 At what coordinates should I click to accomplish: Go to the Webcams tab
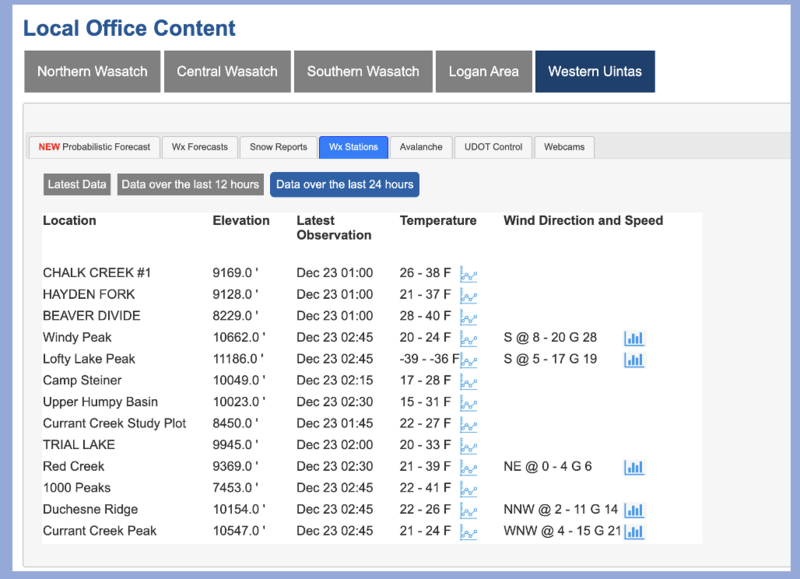[564, 147]
